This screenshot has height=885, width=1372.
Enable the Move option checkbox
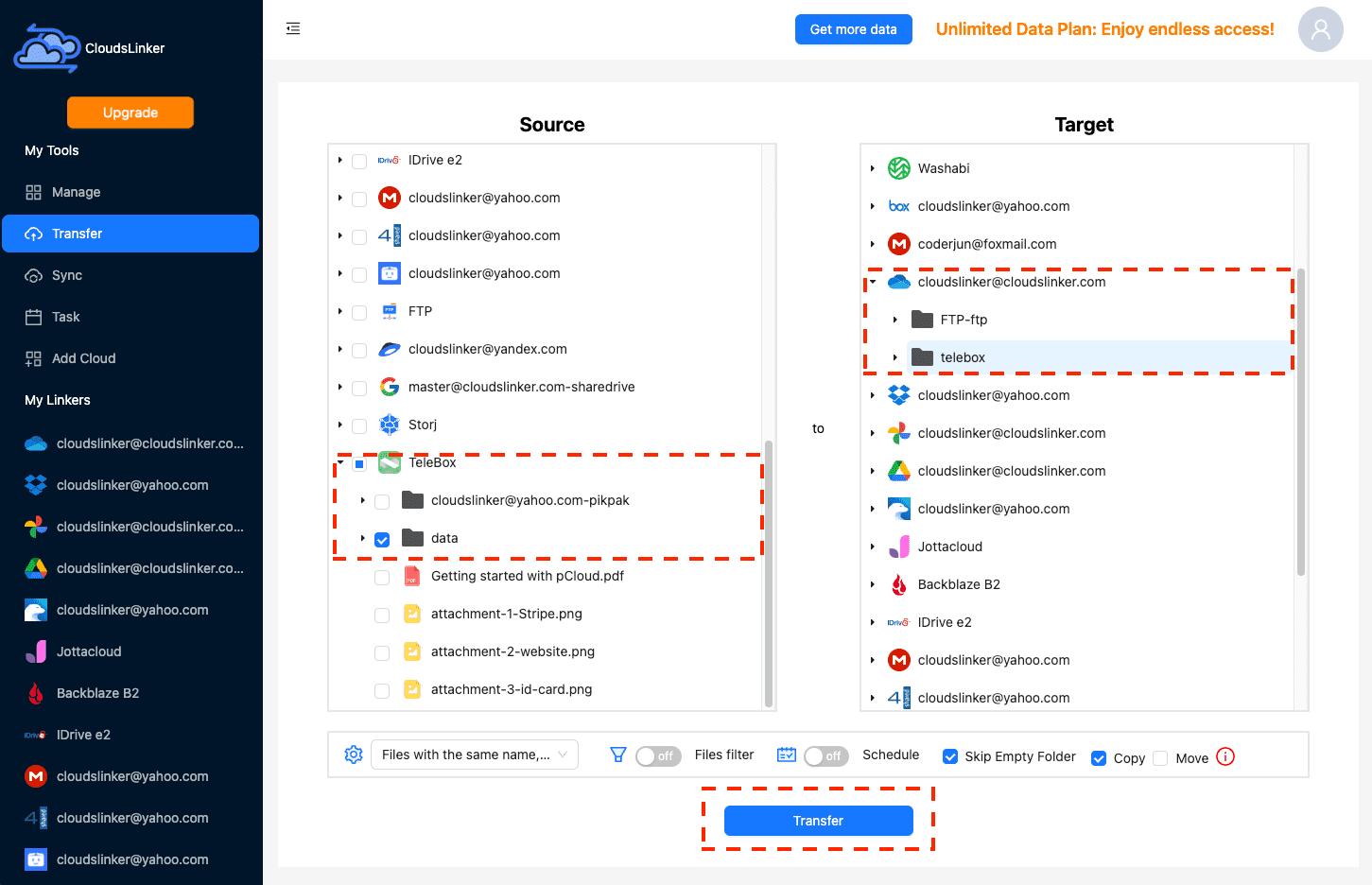point(1160,758)
